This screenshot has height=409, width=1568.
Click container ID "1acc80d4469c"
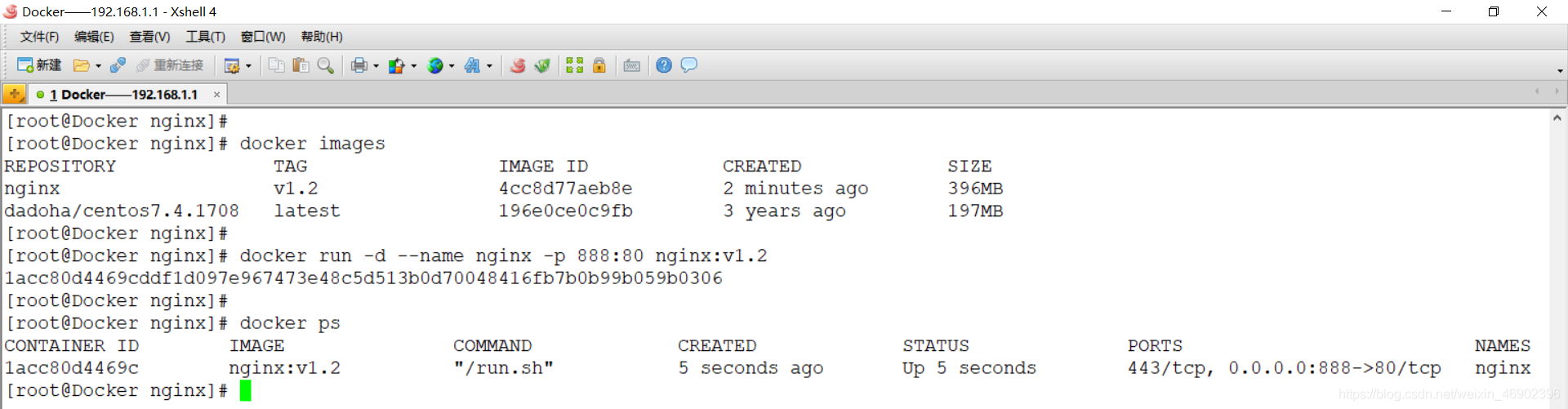point(72,368)
